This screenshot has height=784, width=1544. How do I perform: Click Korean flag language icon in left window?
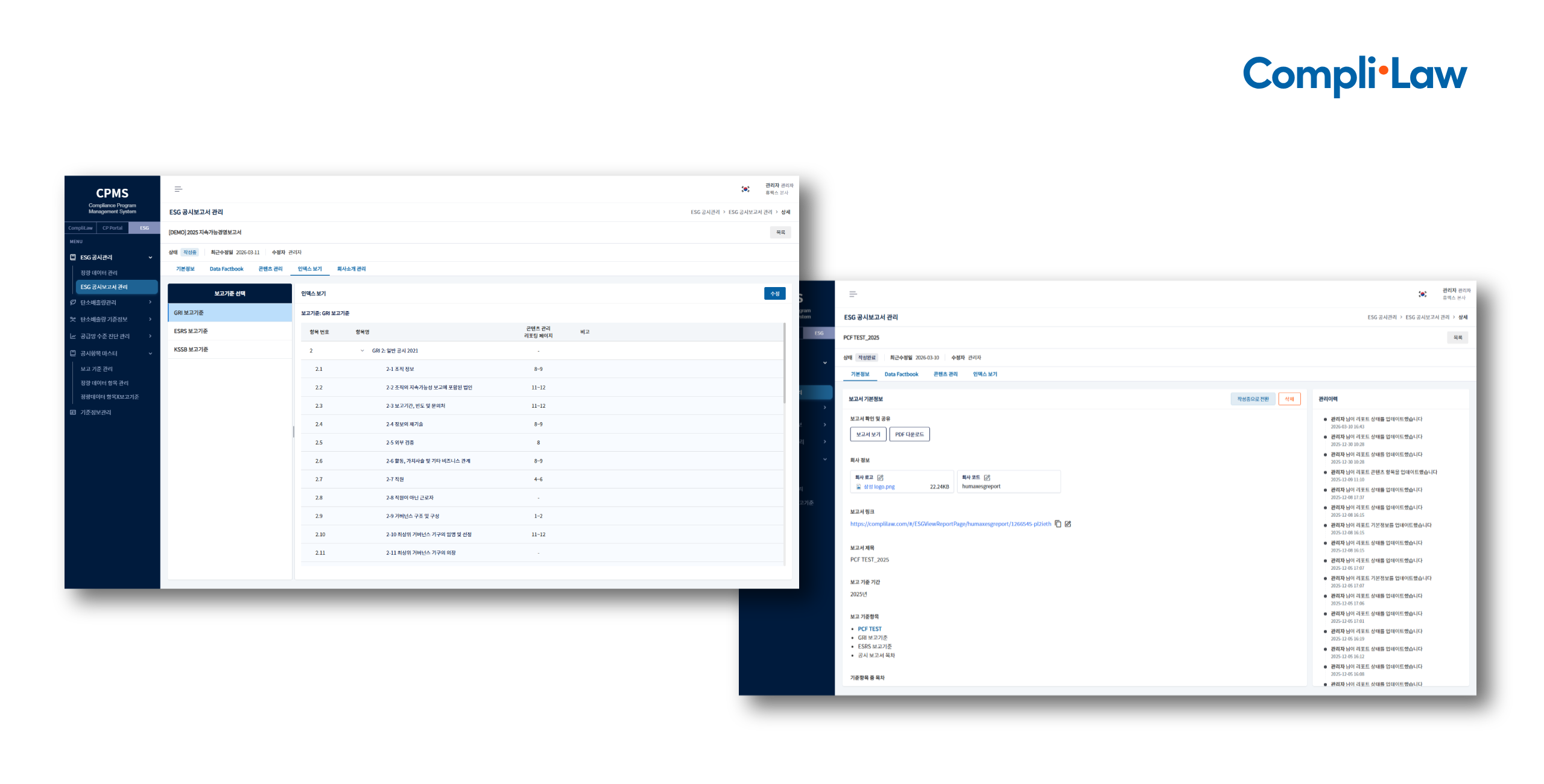[x=745, y=189]
